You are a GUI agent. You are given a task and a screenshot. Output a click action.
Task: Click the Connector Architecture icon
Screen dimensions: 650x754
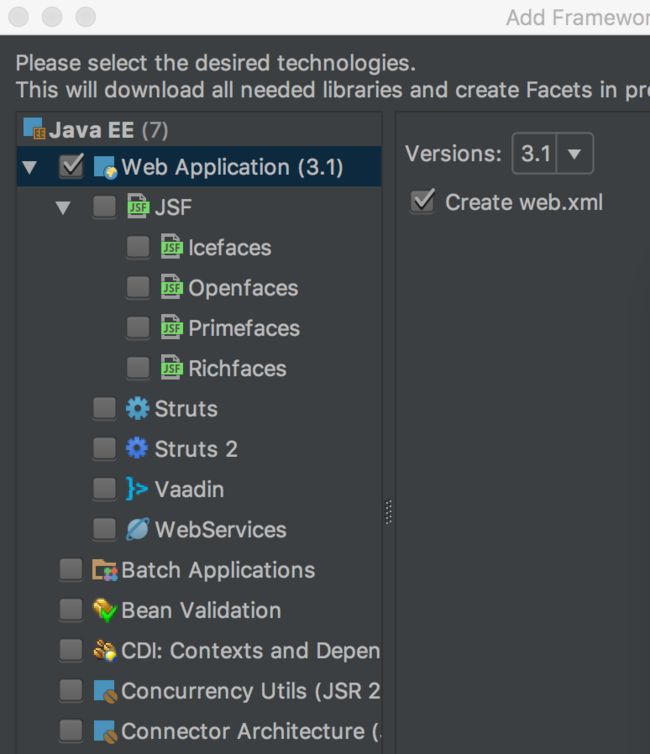(105, 731)
